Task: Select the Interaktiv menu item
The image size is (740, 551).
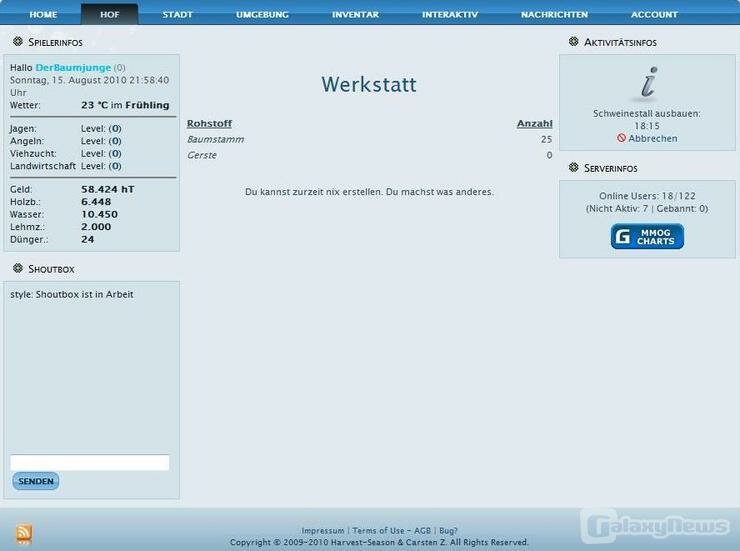Action: (x=449, y=15)
